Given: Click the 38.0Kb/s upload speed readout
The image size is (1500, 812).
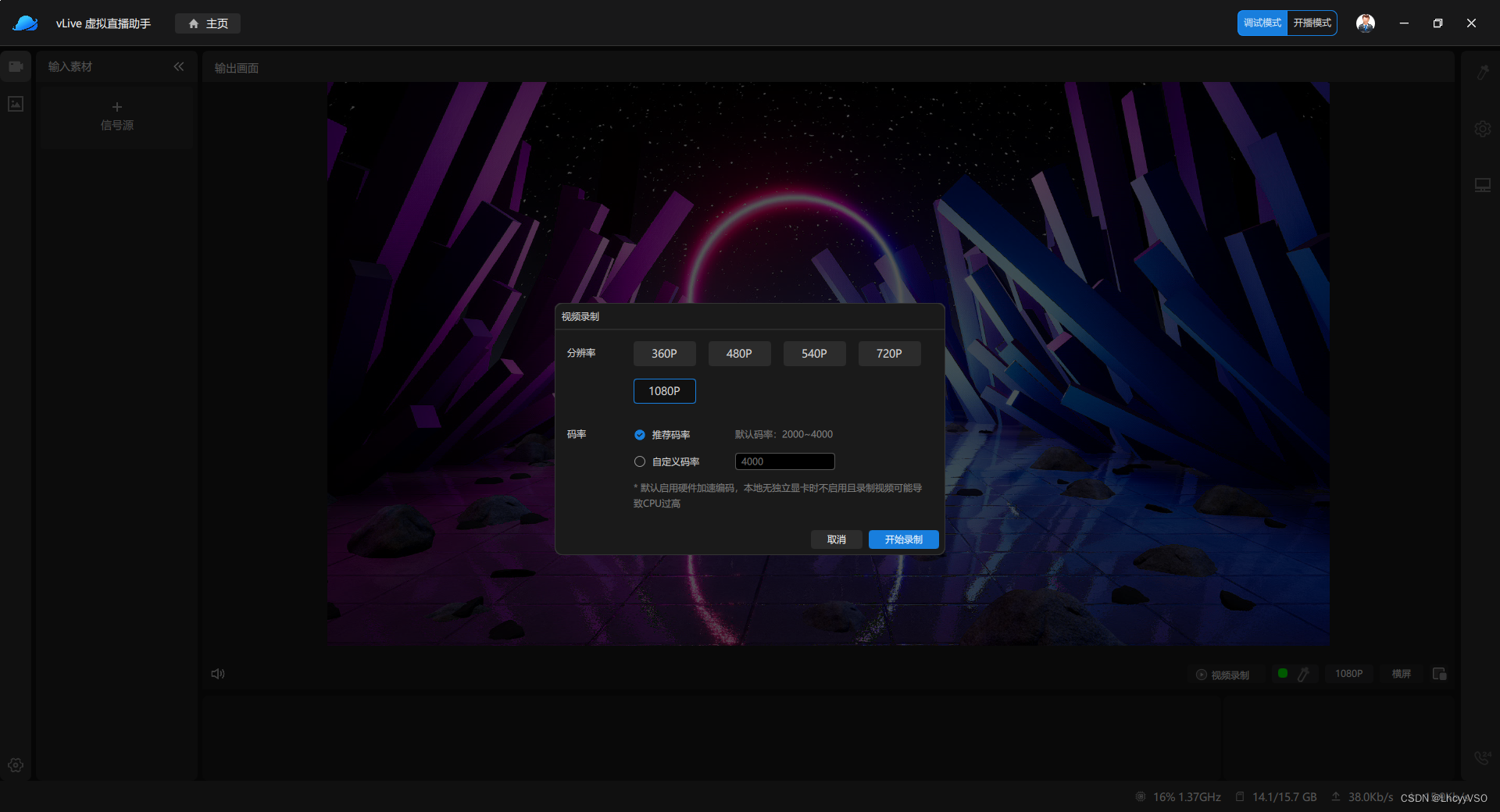Looking at the screenshot, I should click(x=1370, y=797).
